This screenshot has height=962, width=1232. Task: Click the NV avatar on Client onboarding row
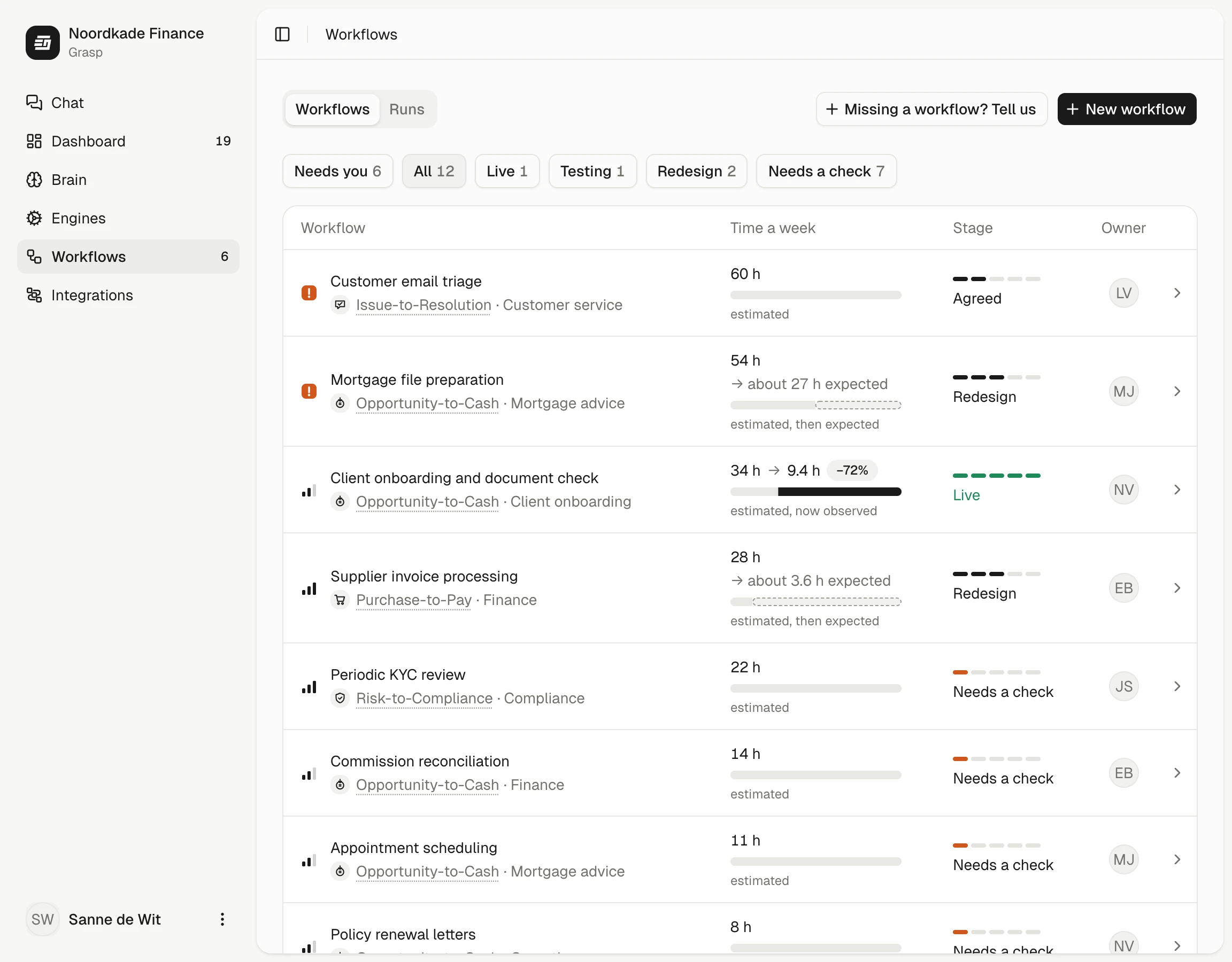click(1123, 490)
